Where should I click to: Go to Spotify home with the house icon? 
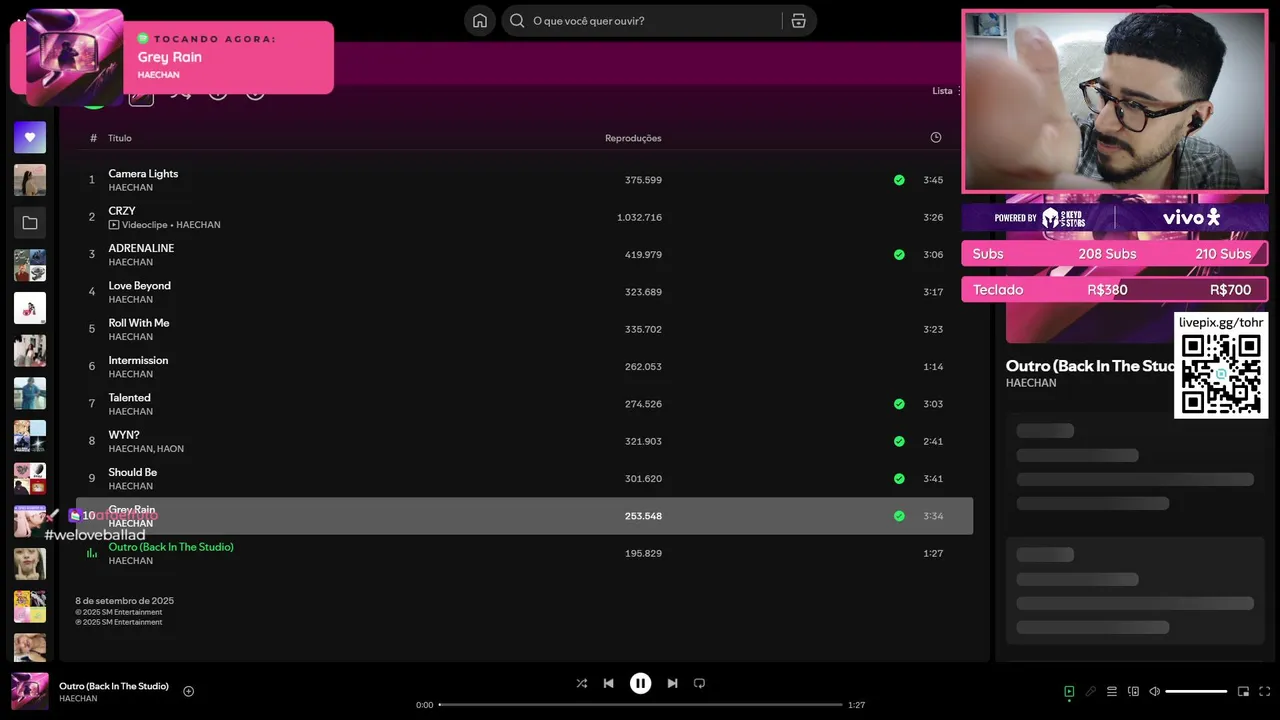480,21
